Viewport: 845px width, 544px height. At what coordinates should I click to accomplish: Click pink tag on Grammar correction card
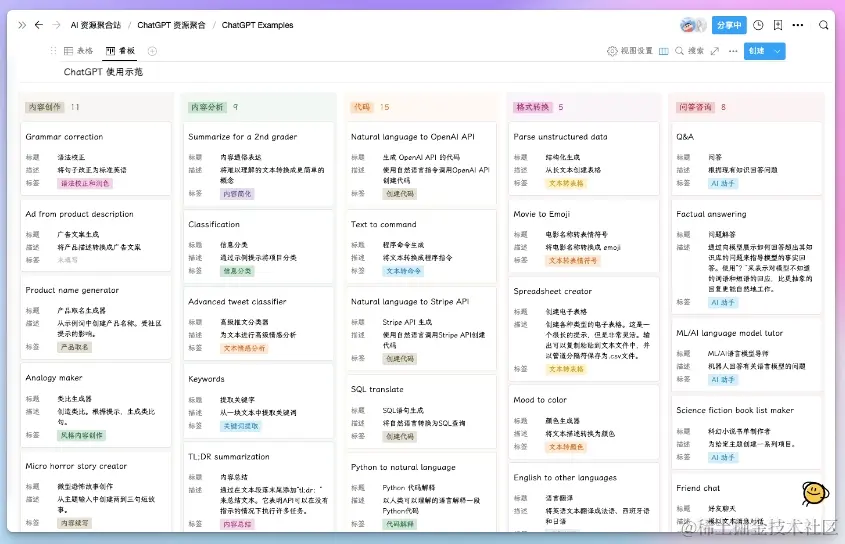85,183
